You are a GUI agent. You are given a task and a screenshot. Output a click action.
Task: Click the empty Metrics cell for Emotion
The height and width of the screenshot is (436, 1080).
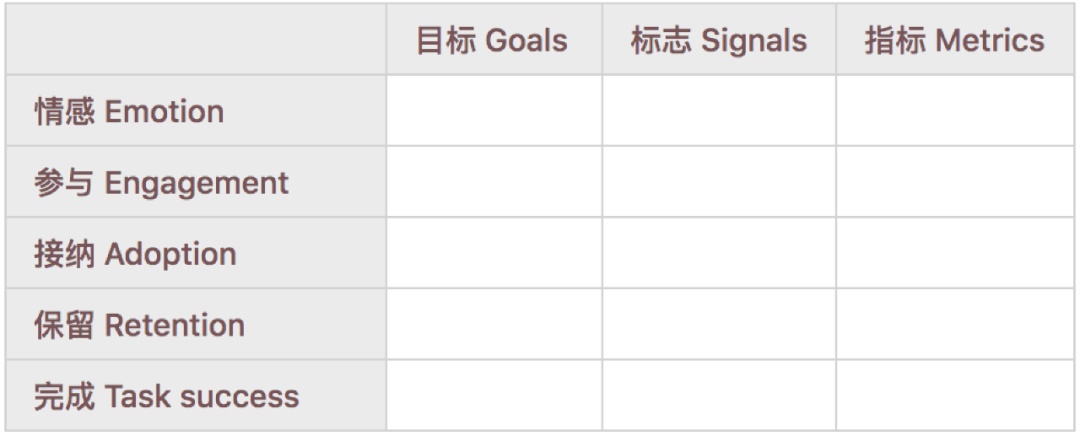tap(955, 111)
